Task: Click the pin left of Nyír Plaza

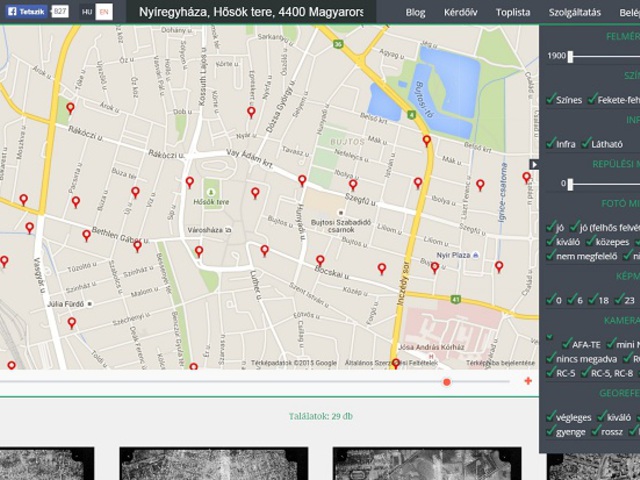Action: [x=435, y=268]
